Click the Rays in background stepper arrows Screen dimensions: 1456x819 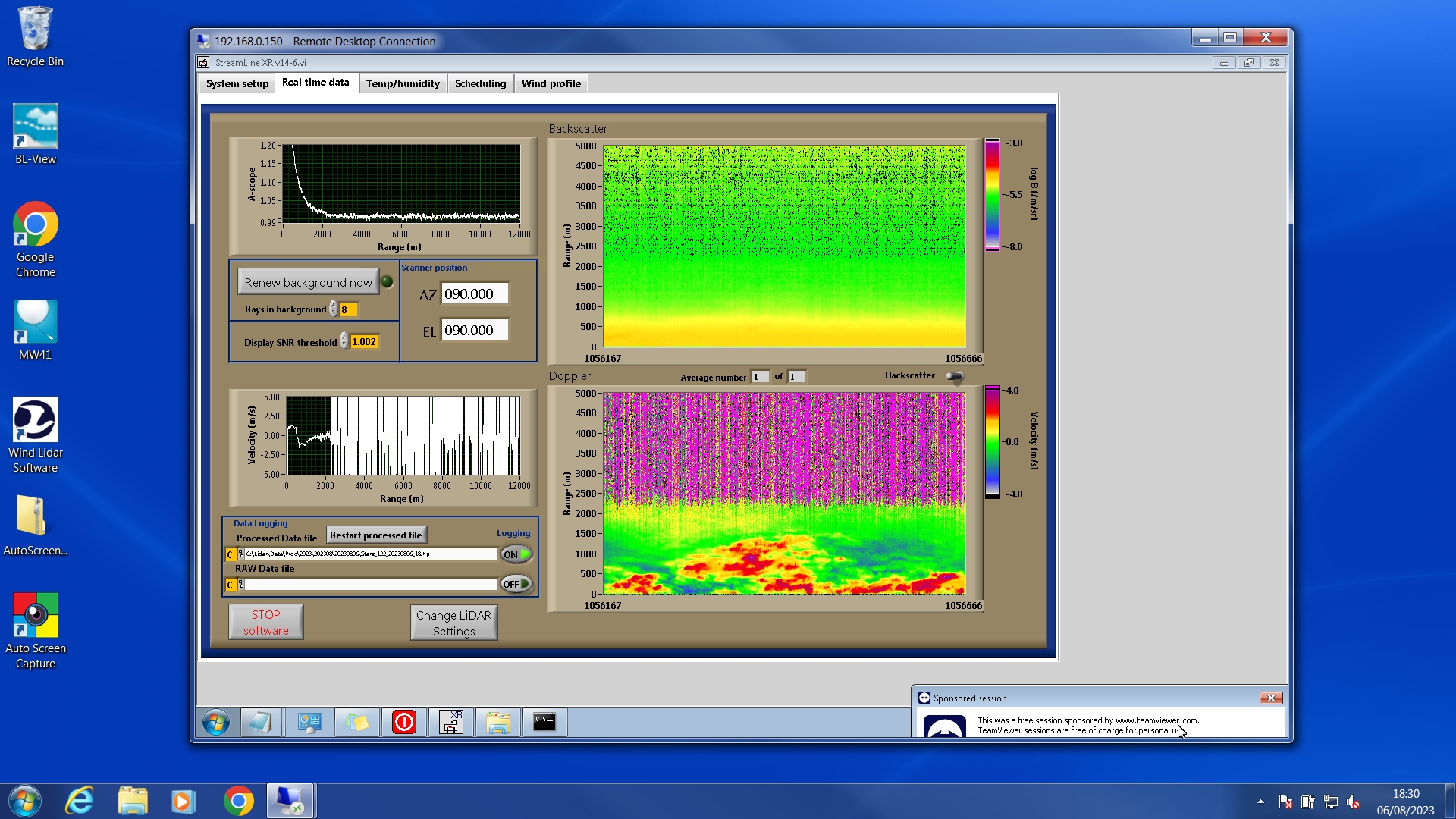[334, 309]
